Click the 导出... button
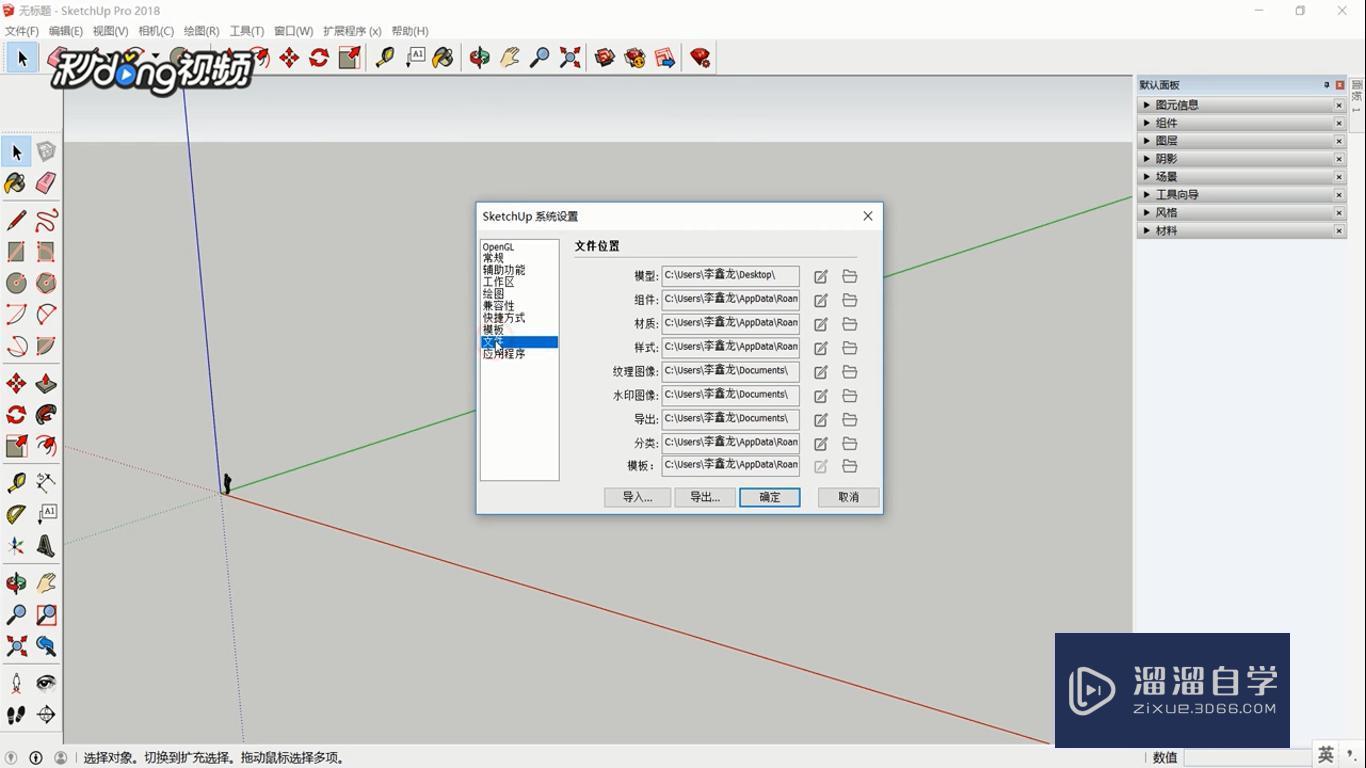This screenshot has width=1366, height=768. pyautogui.click(x=705, y=497)
